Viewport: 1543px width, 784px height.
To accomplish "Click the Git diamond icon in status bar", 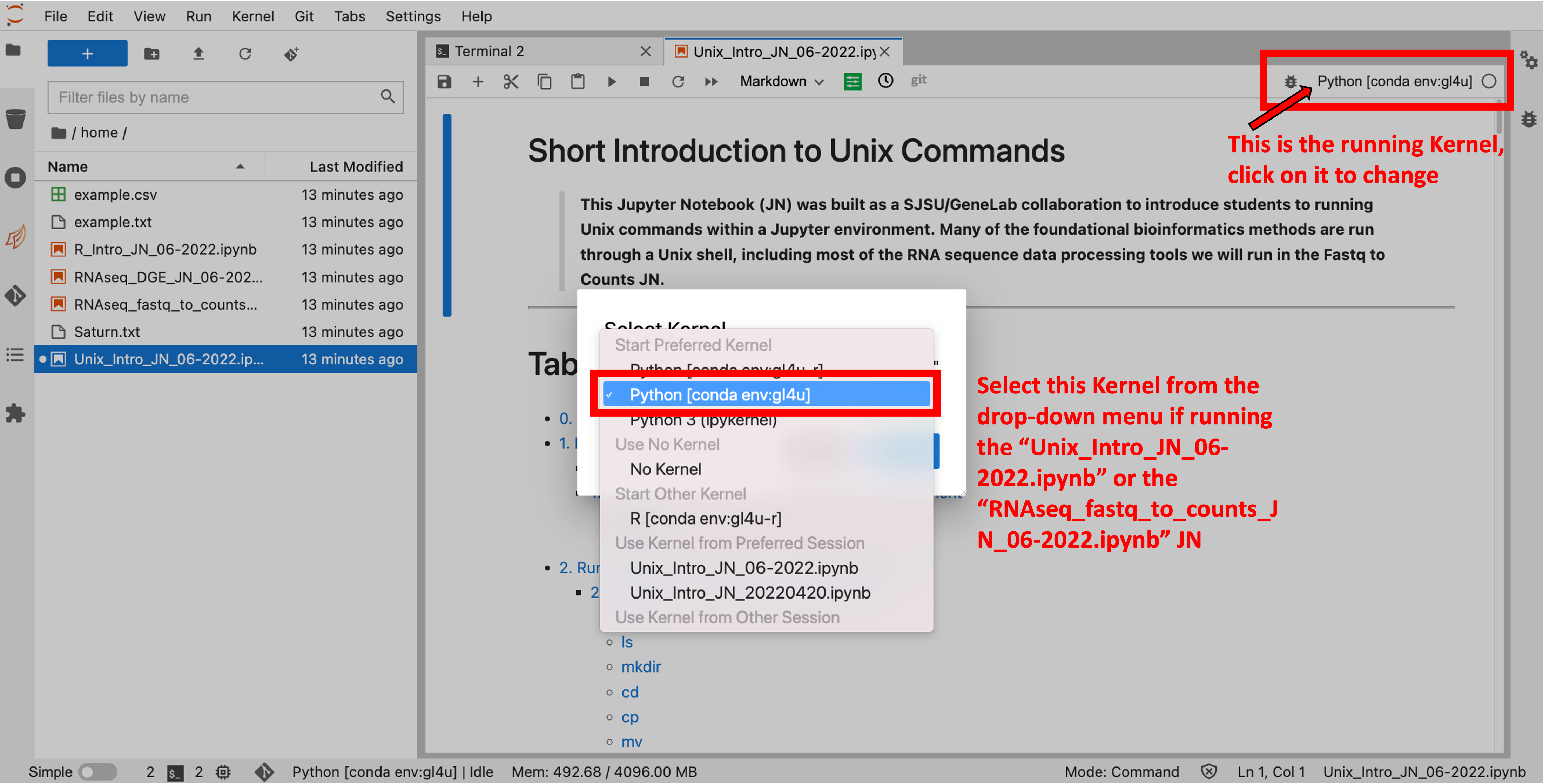I will [264, 772].
